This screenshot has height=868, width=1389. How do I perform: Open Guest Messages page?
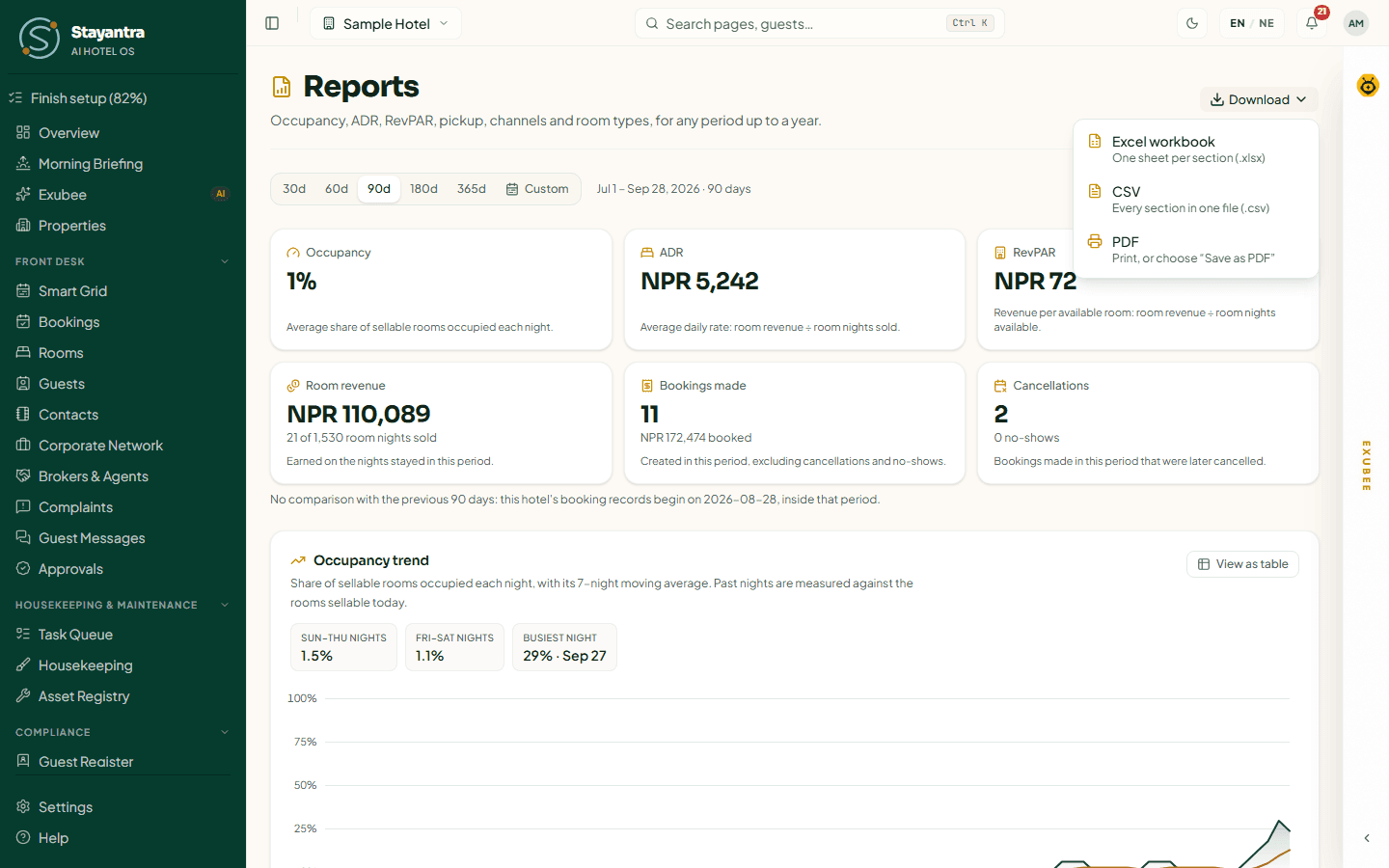(123, 538)
